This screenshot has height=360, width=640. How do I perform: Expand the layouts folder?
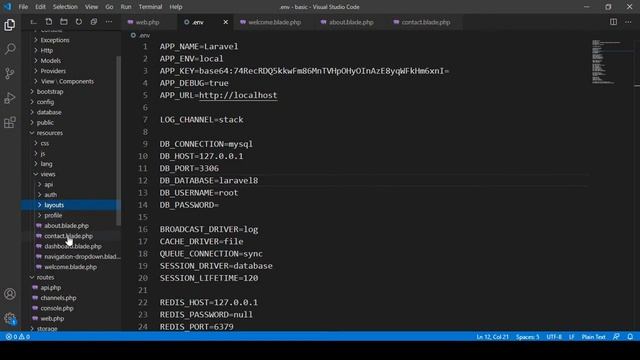[54, 205]
